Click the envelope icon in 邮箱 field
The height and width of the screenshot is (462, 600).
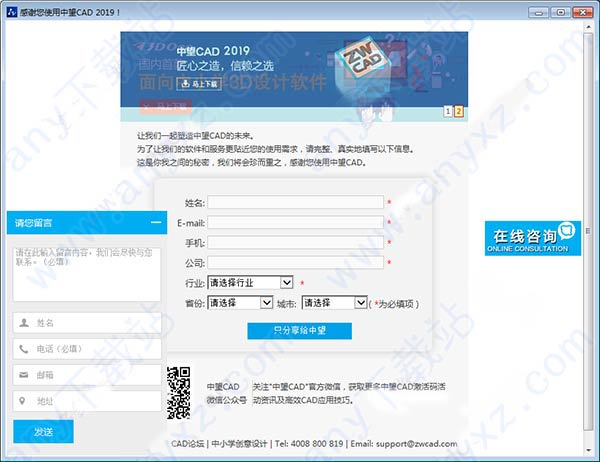(x=24, y=375)
